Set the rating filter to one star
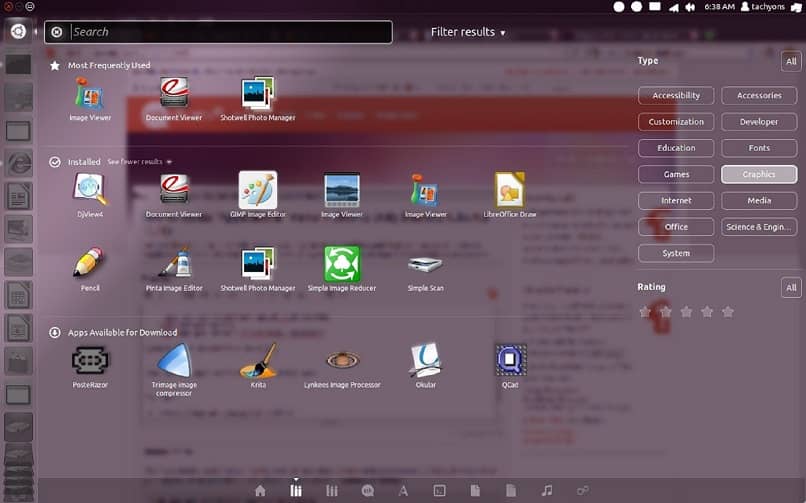Viewport: 806px width, 503px height. (645, 311)
